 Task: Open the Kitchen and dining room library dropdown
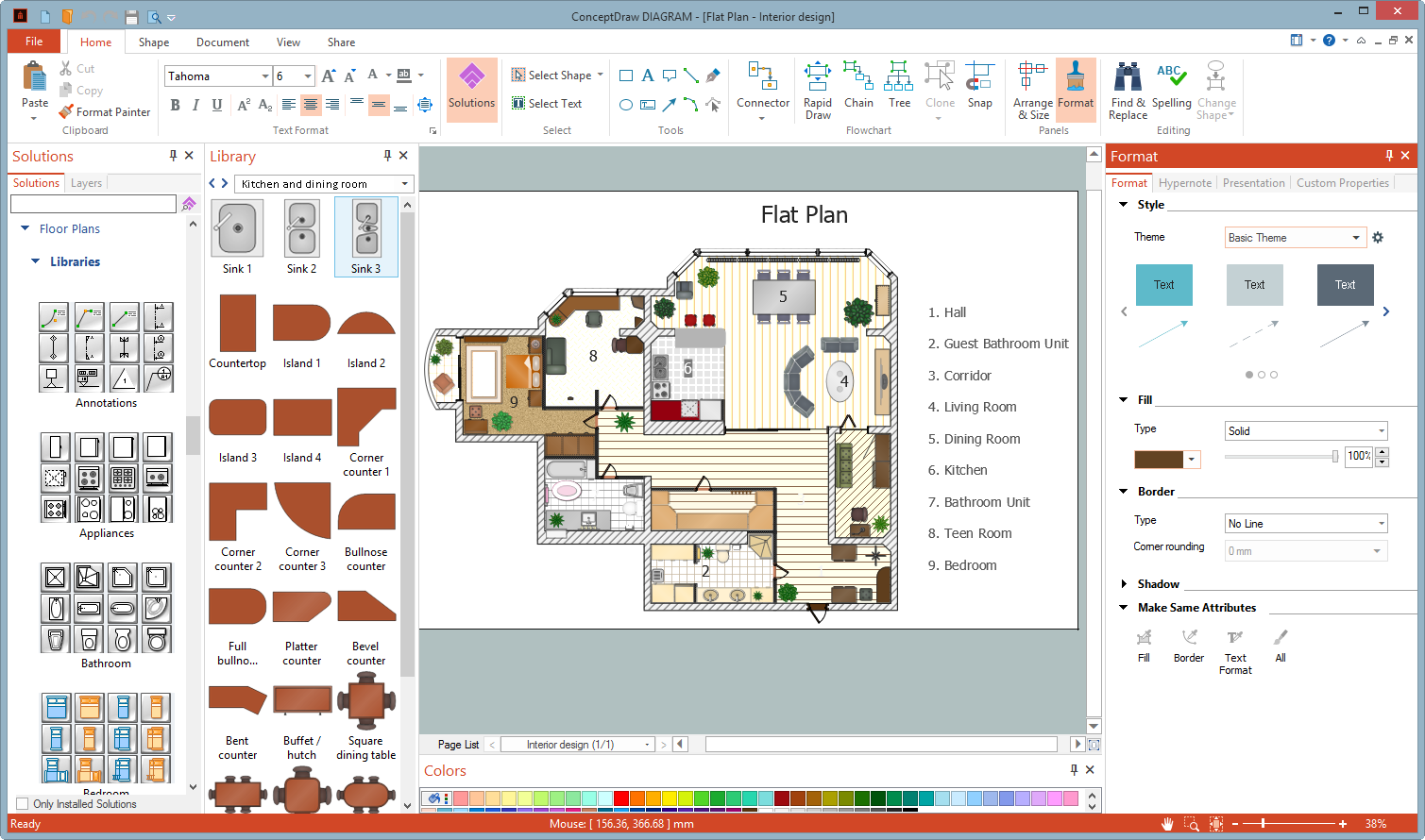(323, 184)
